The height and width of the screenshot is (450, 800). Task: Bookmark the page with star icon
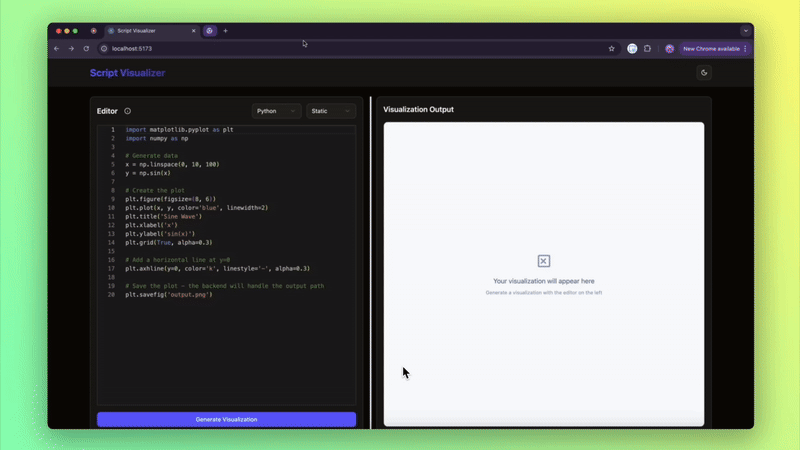pyautogui.click(x=611, y=48)
